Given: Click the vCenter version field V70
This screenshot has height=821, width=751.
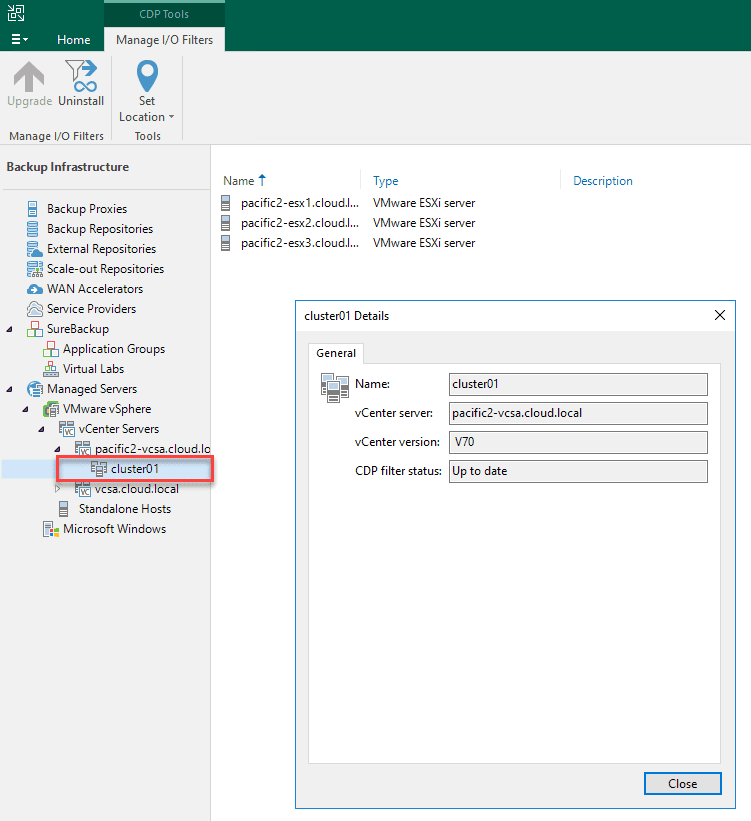Looking at the screenshot, I should 578,442.
